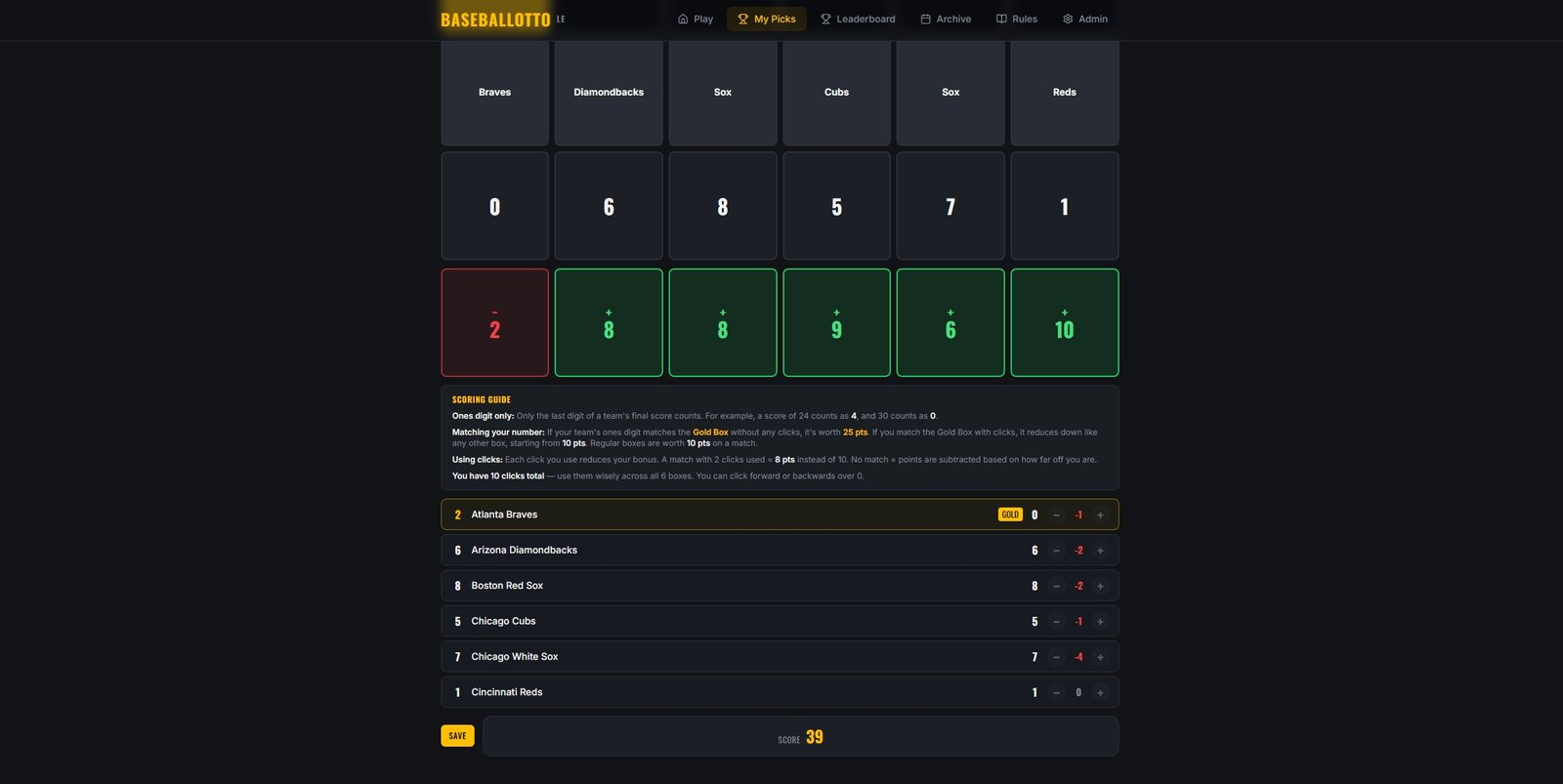Select the green plus 10 result box
The height and width of the screenshot is (784, 1563).
[x=1064, y=322]
